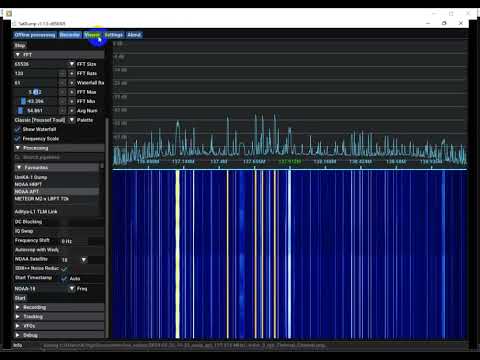
Task: Toggle Start Timestamp Auto checkbox
Action: coord(64,278)
